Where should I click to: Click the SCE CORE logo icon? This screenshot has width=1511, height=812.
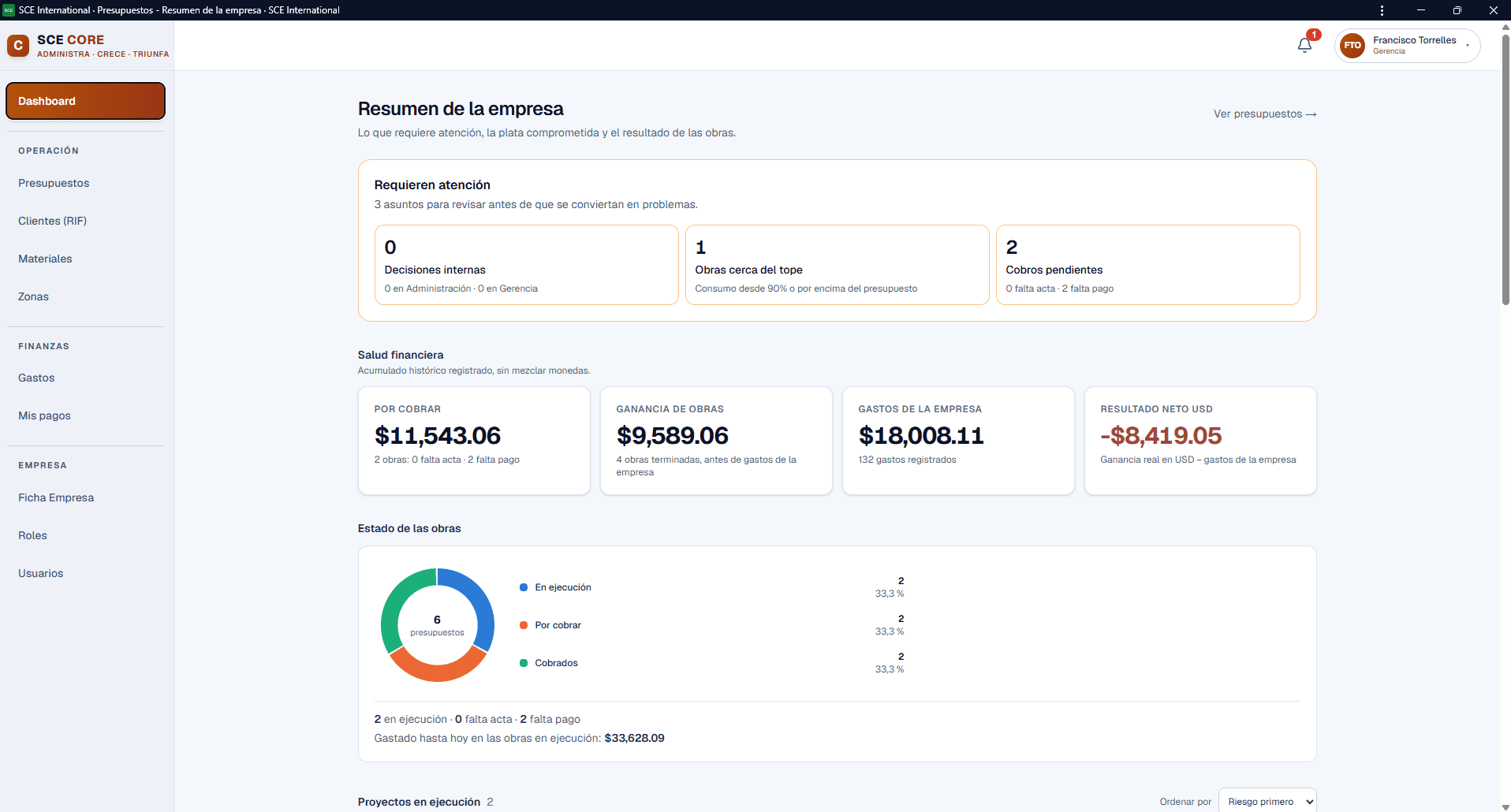[18, 46]
